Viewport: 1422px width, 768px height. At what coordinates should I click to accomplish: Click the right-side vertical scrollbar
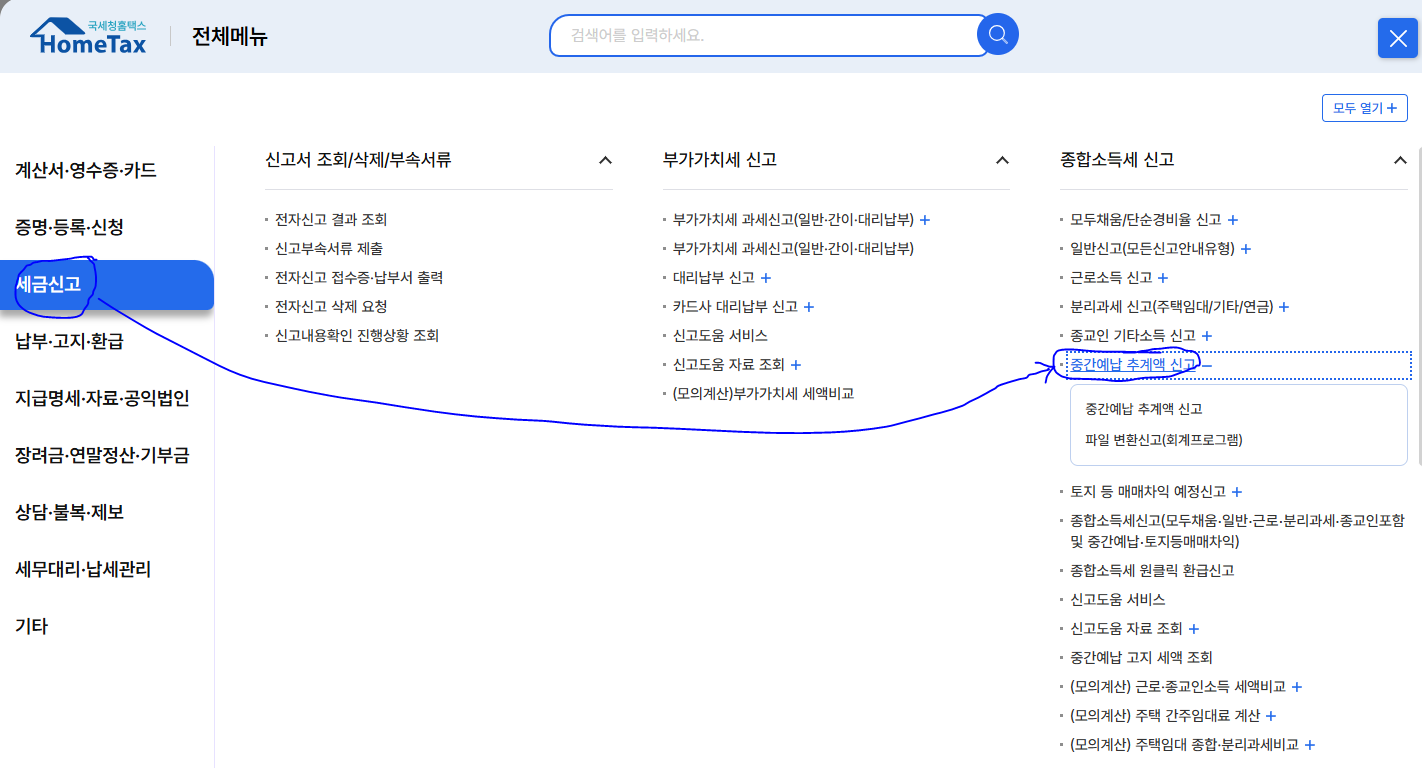click(1417, 400)
